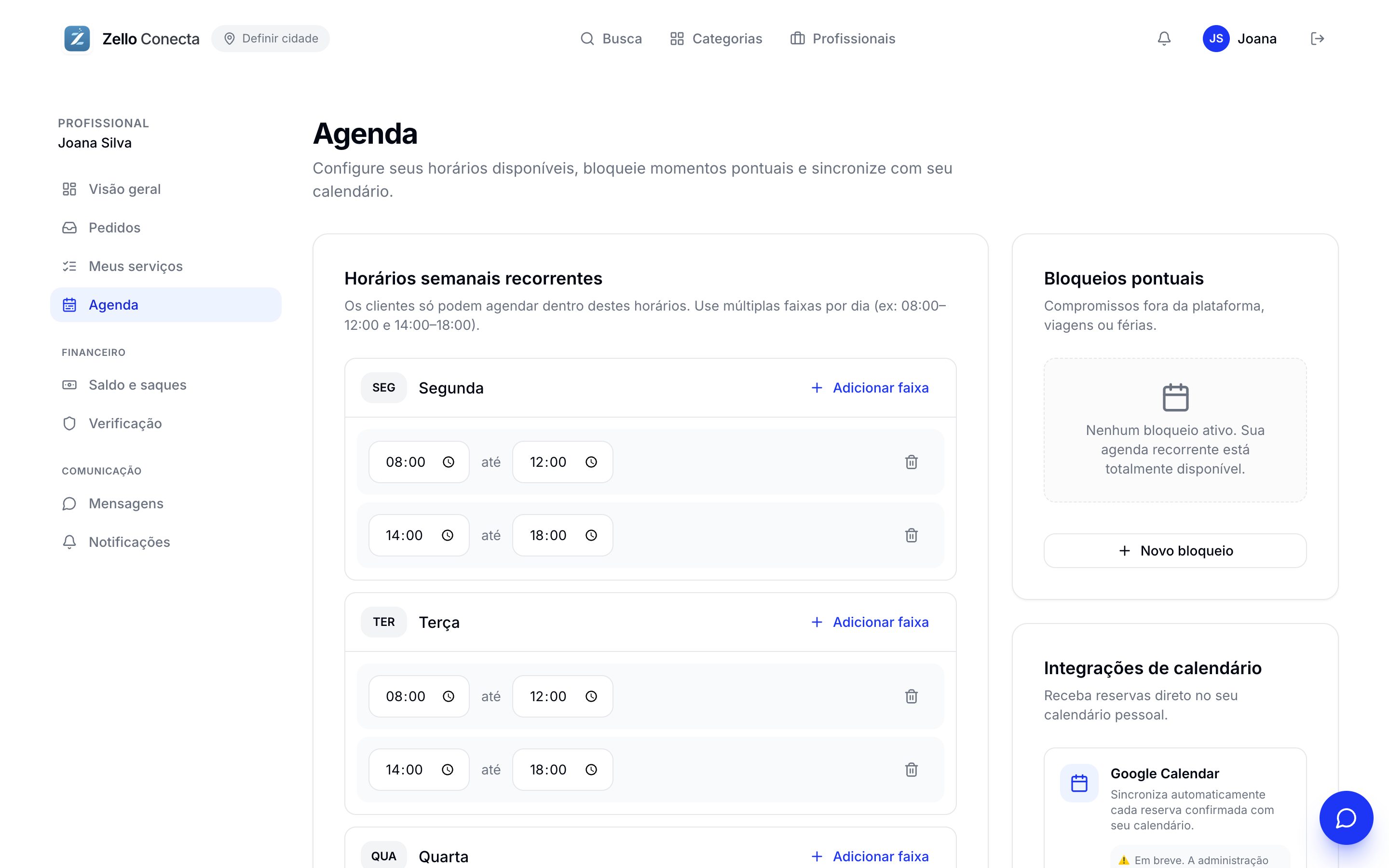Add a time range for Quarta
Image resolution: width=1389 pixels, height=868 pixels.
[870, 856]
